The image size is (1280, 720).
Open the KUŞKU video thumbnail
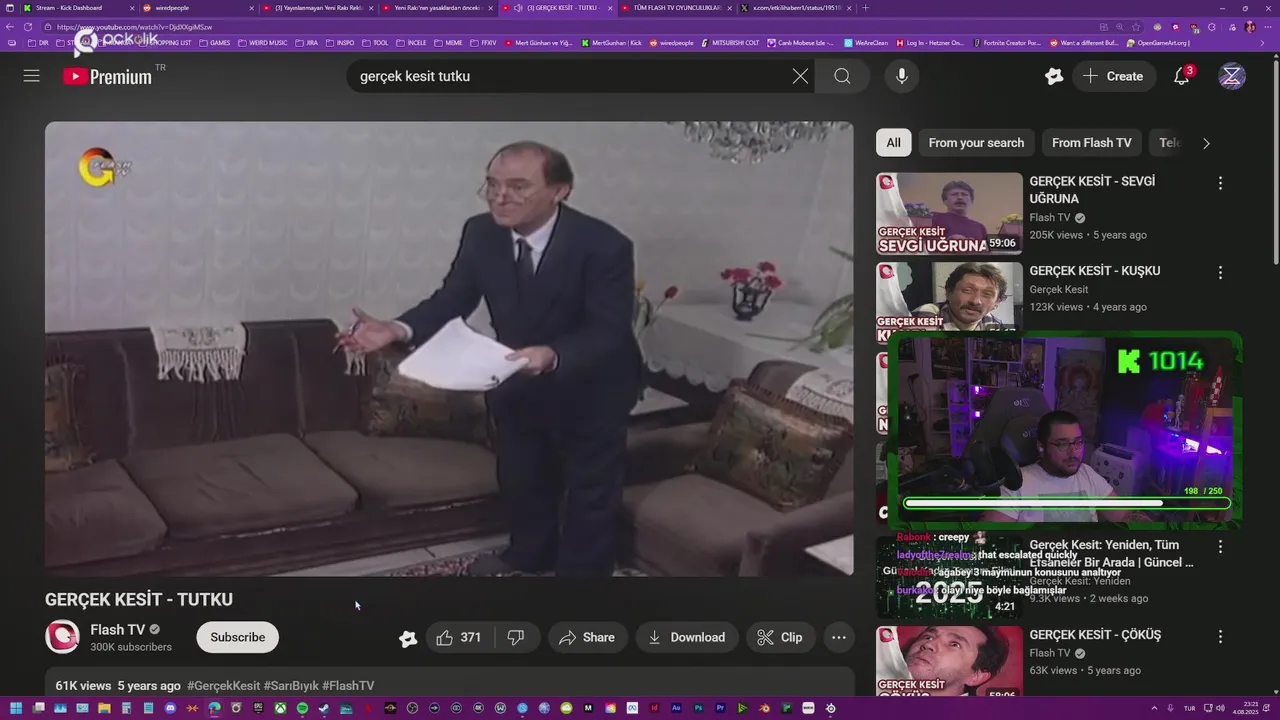point(949,297)
